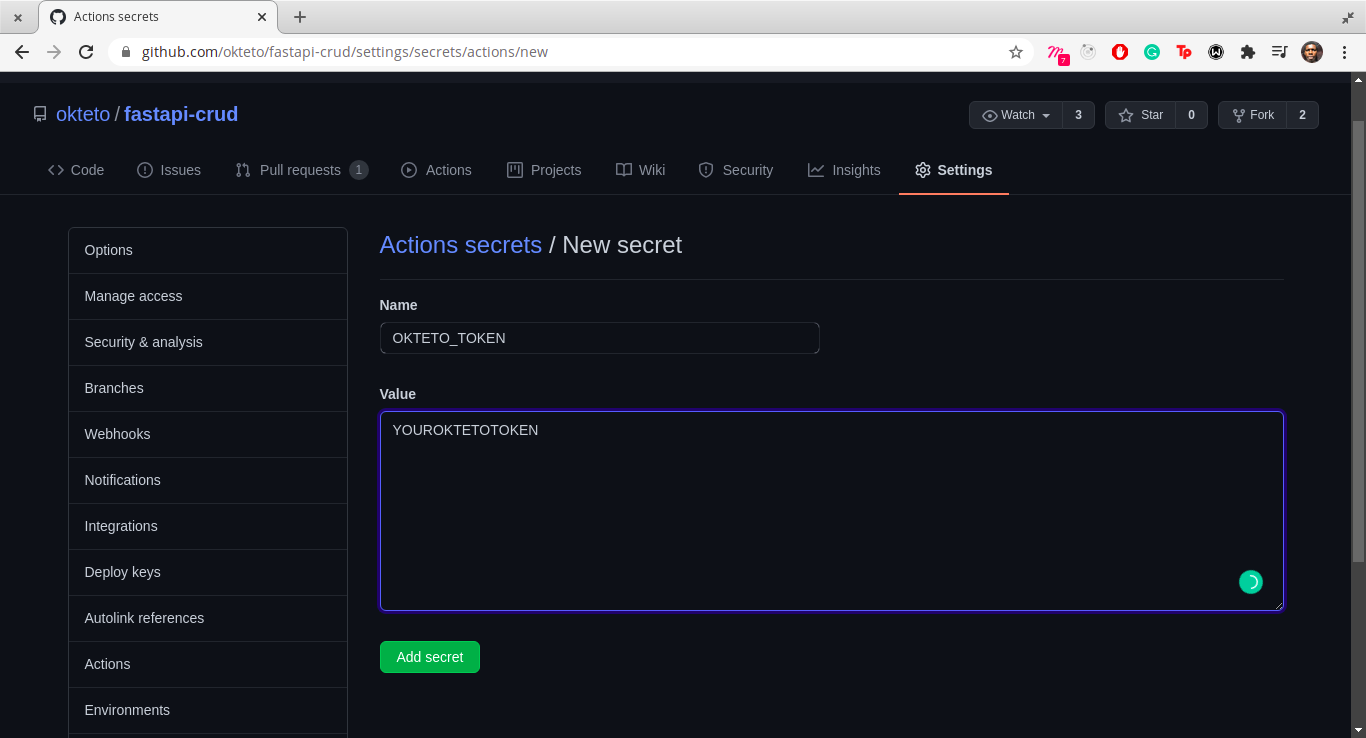
Task: Focus the secret Name input field
Action: point(600,338)
